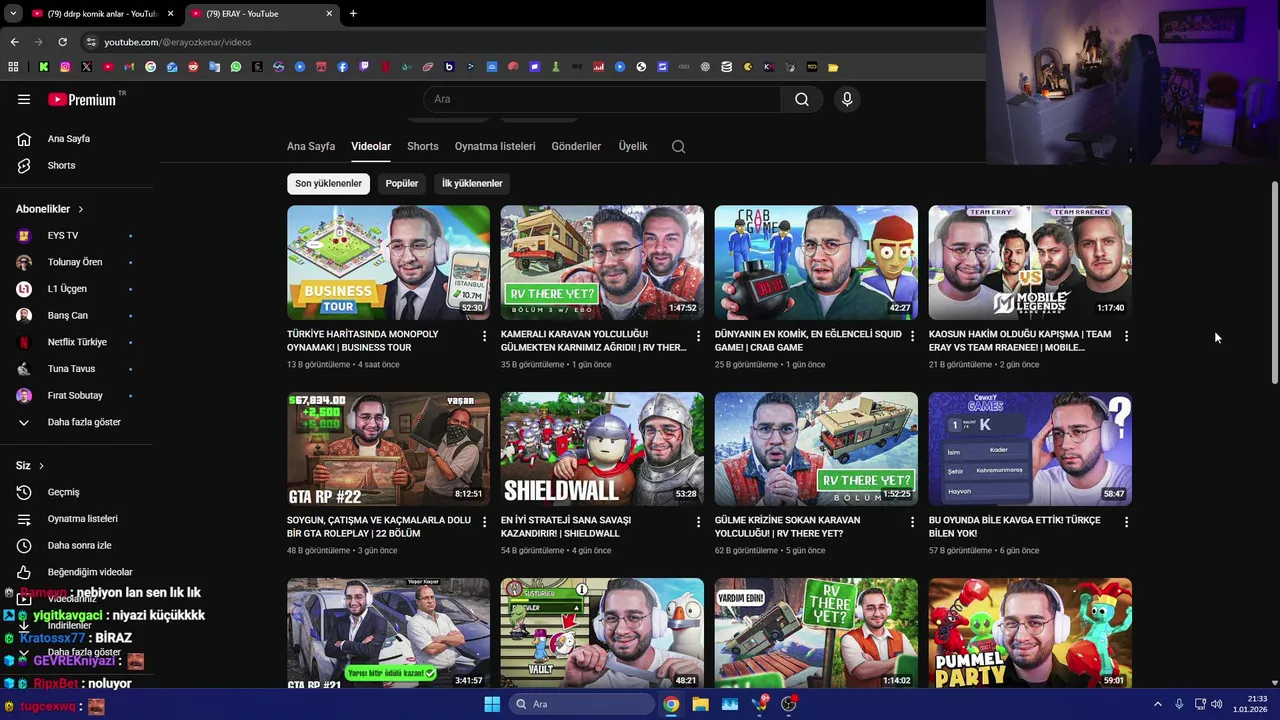Select the Son yüklenenler filter chip
This screenshot has height=720, width=1280.
(328, 183)
